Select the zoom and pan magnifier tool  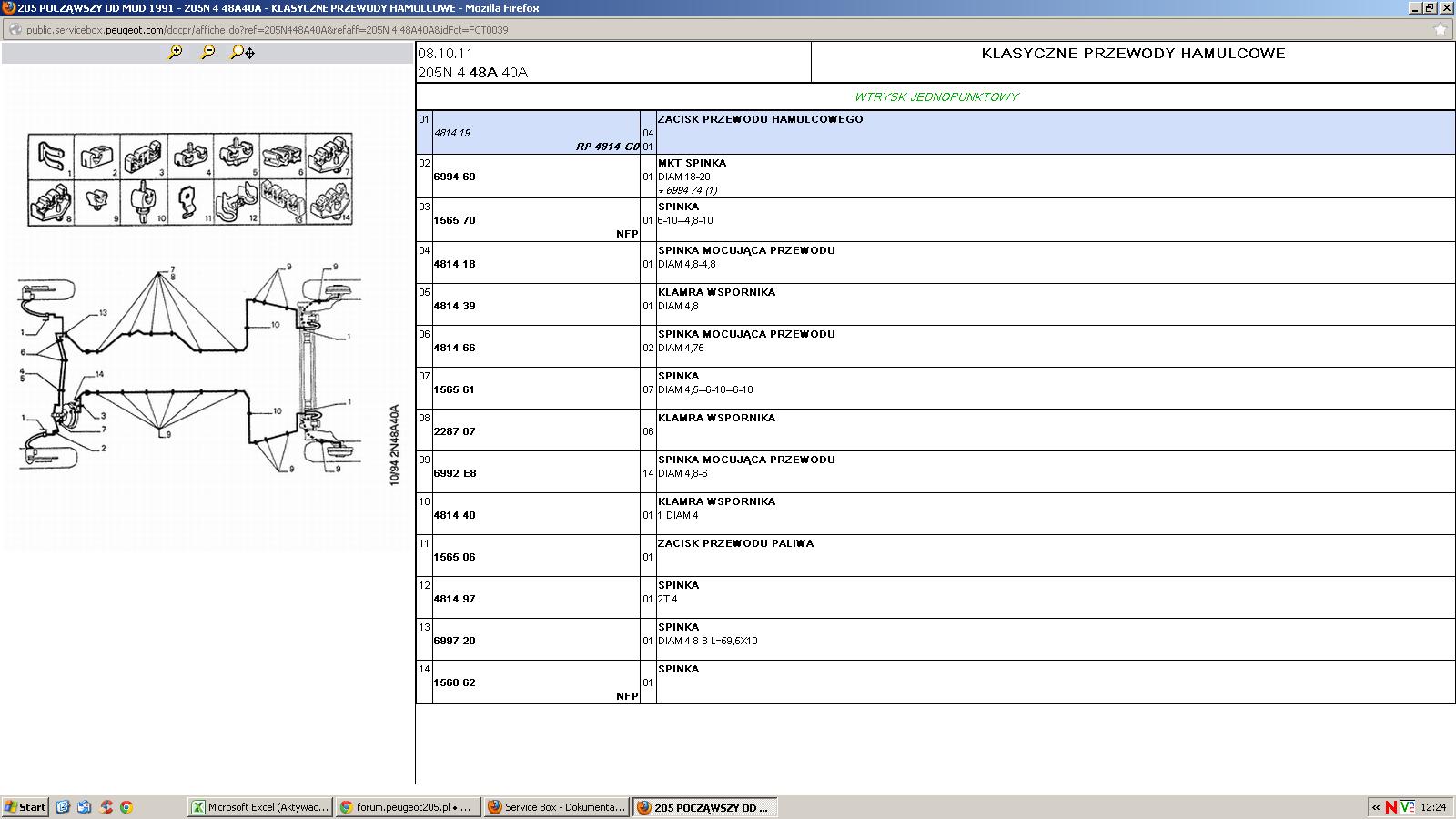click(x=242, y=53)
